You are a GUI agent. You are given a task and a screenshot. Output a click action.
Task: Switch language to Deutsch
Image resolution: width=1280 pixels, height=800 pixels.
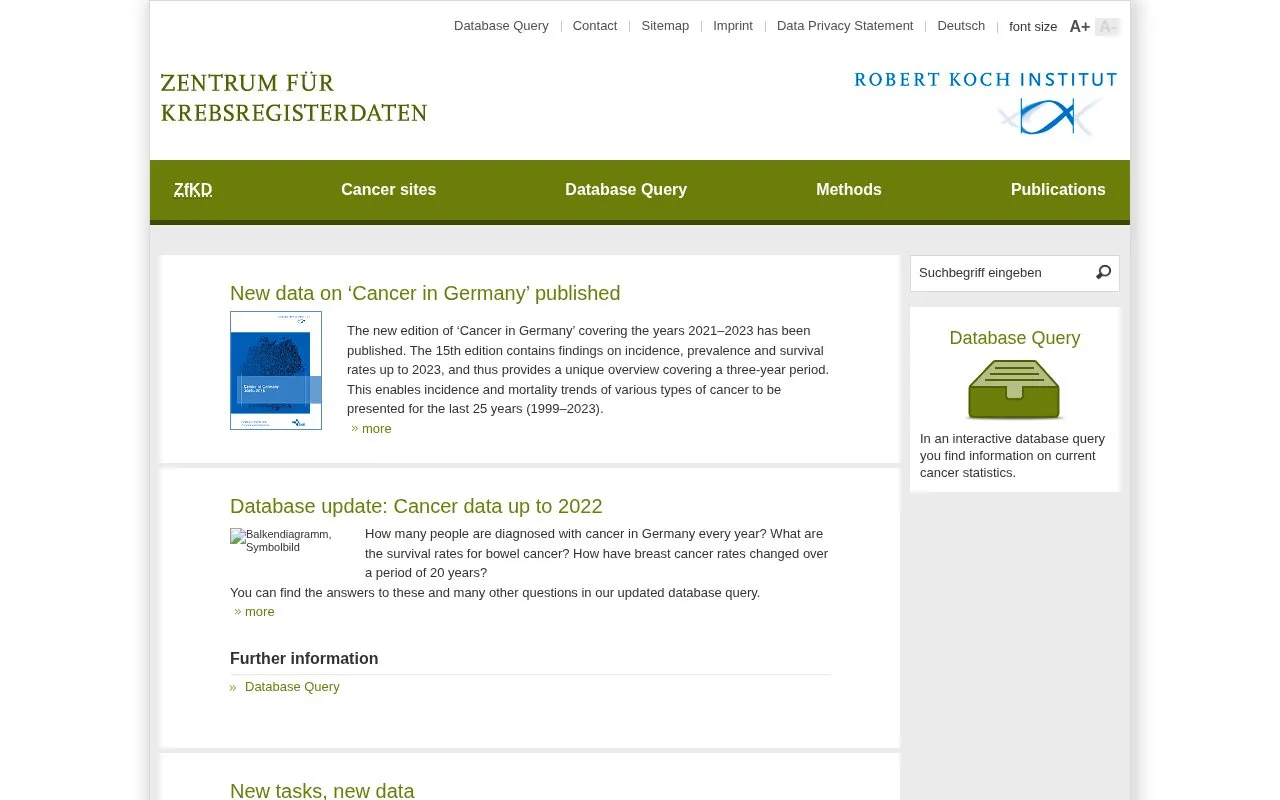(961, 26)
